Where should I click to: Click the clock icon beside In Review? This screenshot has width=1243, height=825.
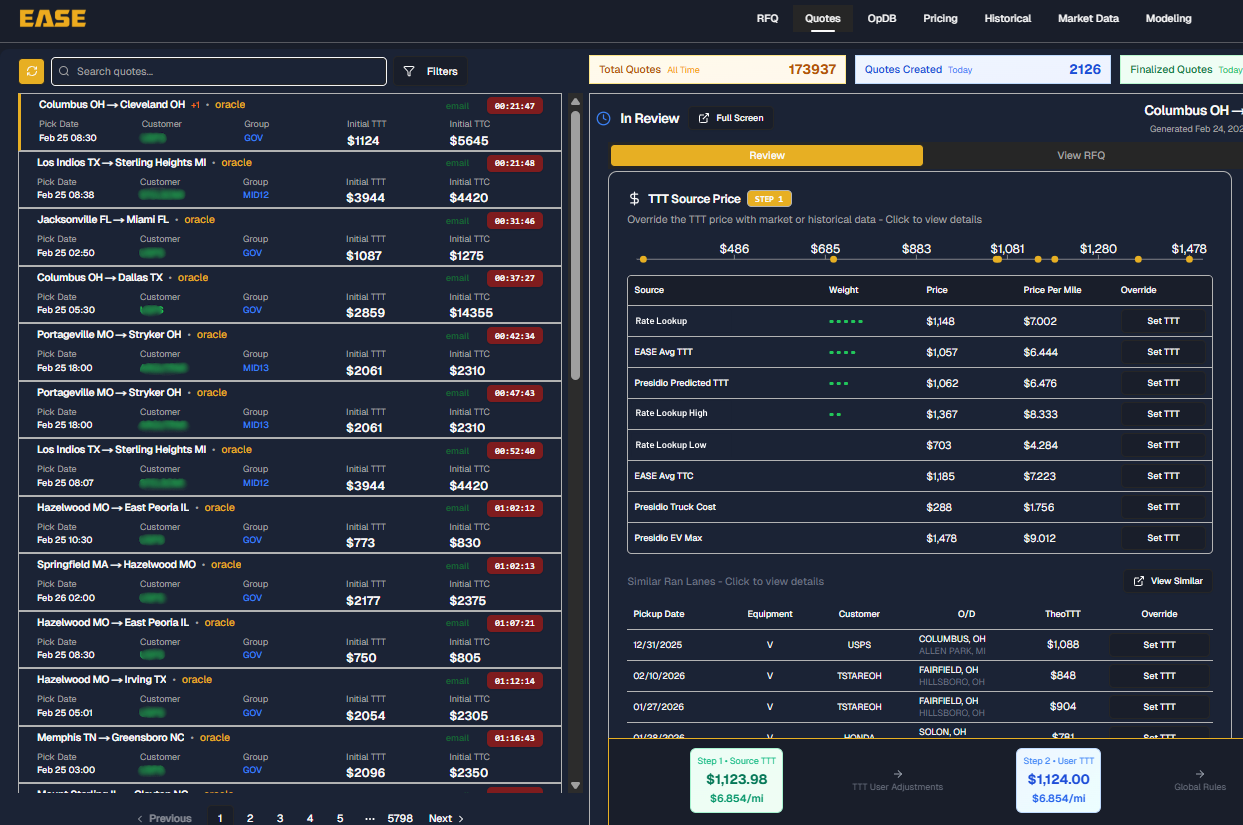pos(603,118)
